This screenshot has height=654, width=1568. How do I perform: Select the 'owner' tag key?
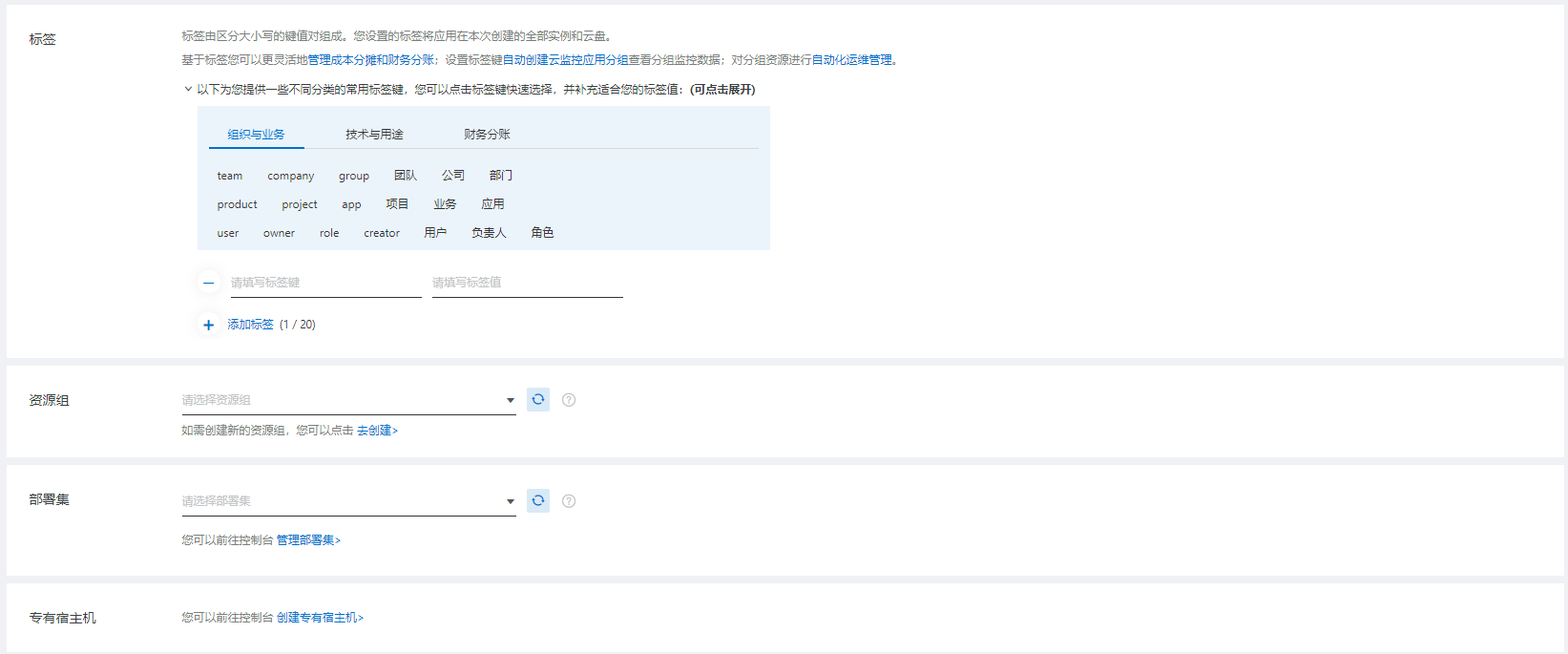click(x=279, y=233)
